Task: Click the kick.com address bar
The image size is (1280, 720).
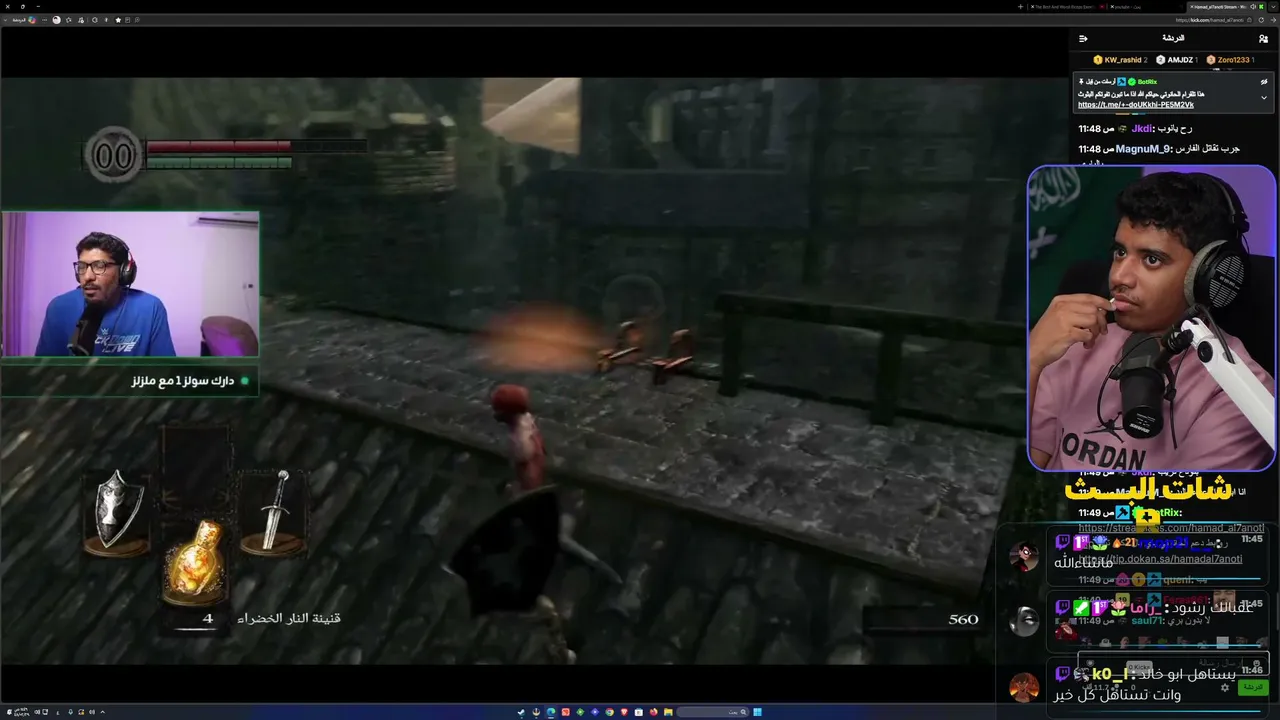Action: pos(1210,19)
